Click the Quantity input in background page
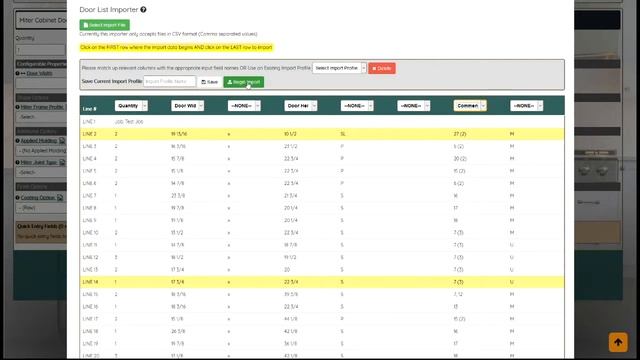The width and height of the screenshot is (640, 360). pos(40,50)
